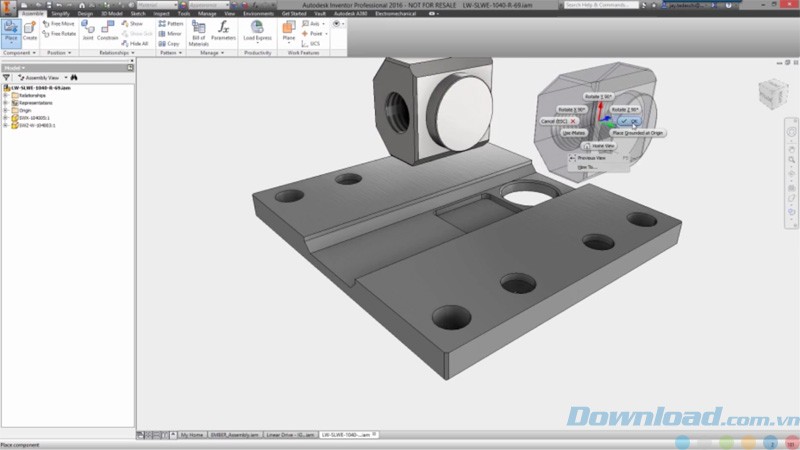The width and height of the screenshot is (800, 450).
Task: Expand the Relationships tree node
Action: pos(5,95)
